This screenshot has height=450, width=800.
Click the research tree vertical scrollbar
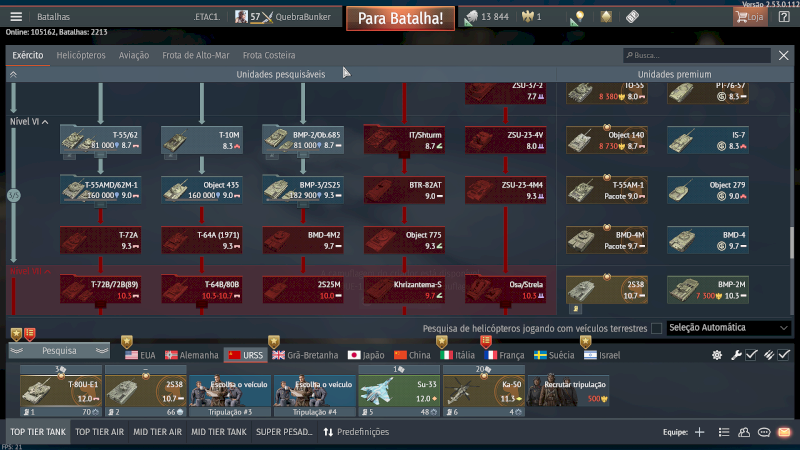792,243
